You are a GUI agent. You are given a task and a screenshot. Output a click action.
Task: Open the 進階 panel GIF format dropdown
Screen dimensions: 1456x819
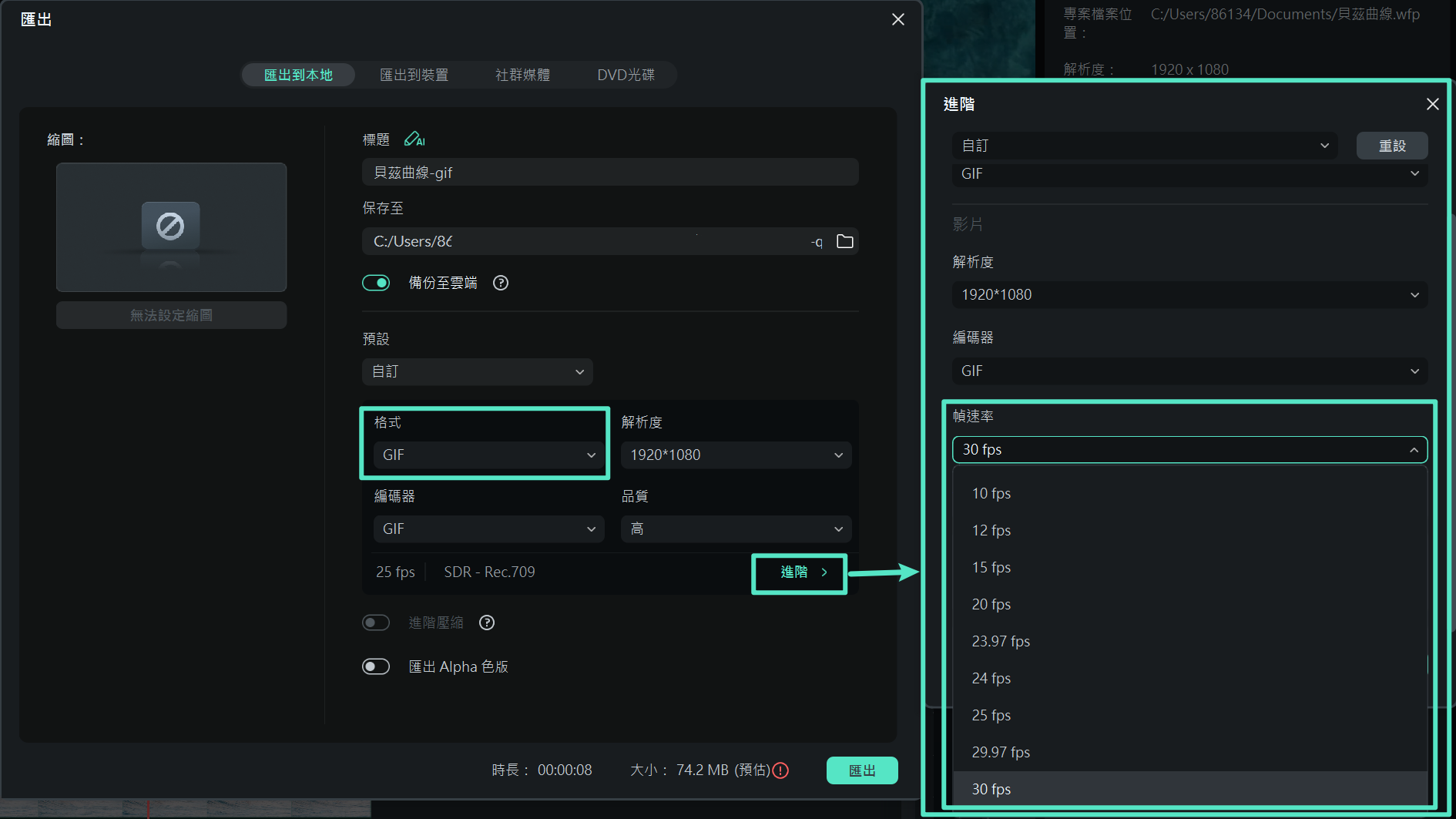tap(1190, 174)
